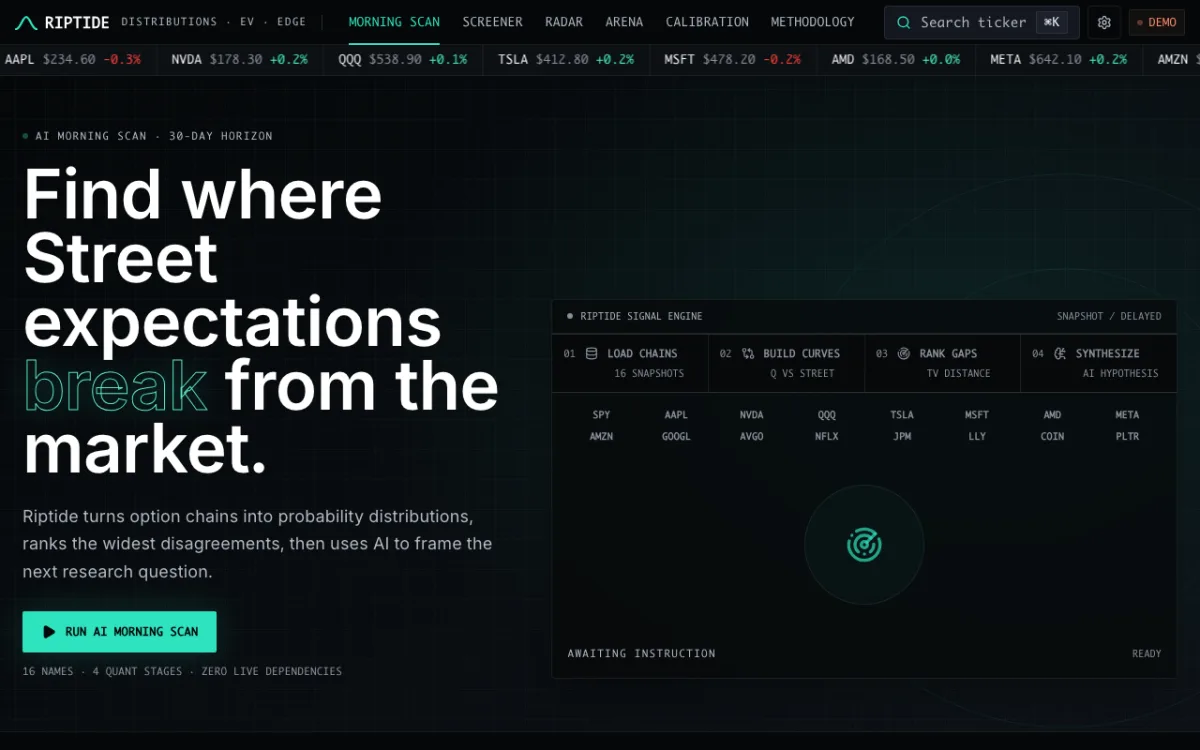The image size is (1200, 750).
Task: Click COIN in the signal engine grid
Action: pos(1052,437)
